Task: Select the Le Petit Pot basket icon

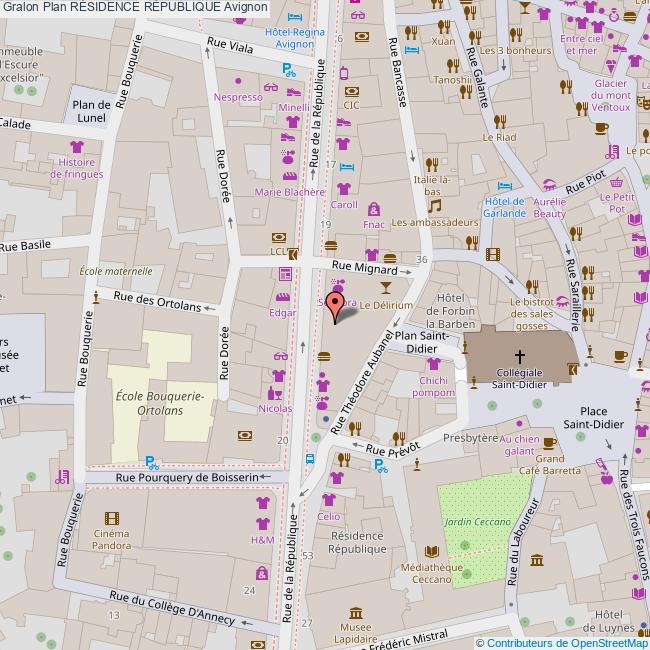Action: tap(616, 182)
